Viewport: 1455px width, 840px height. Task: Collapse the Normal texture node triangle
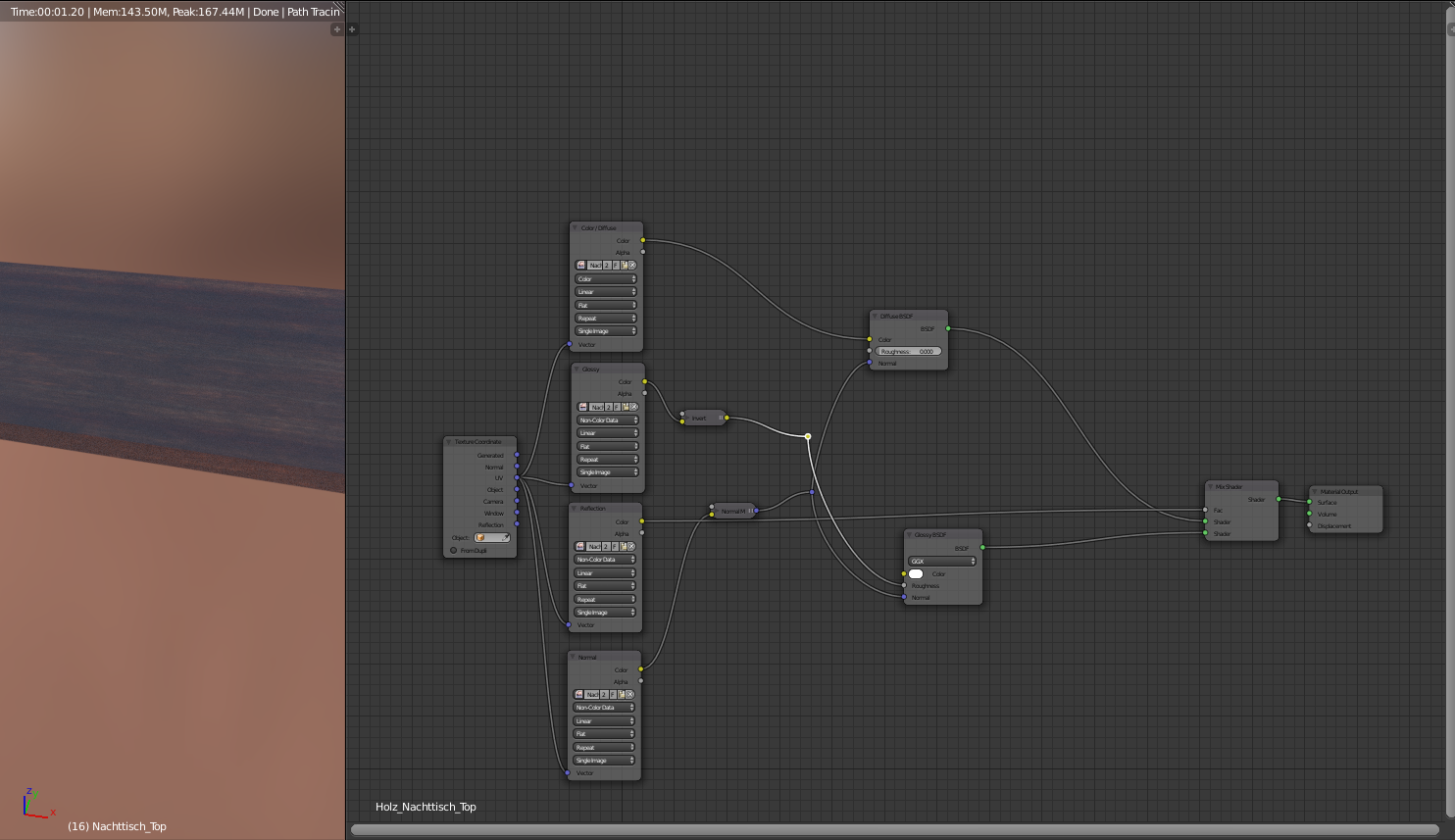pos(574,657)
